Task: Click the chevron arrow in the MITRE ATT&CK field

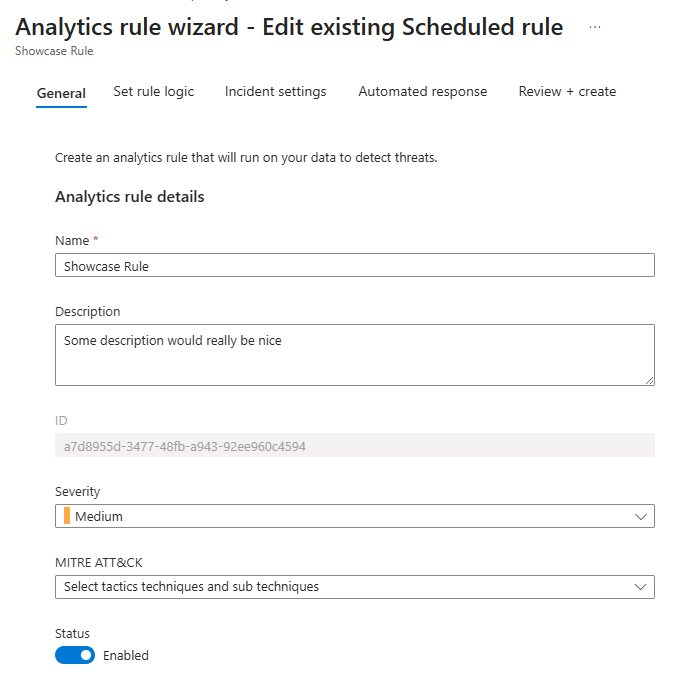Action: click(x=641, y=587)
